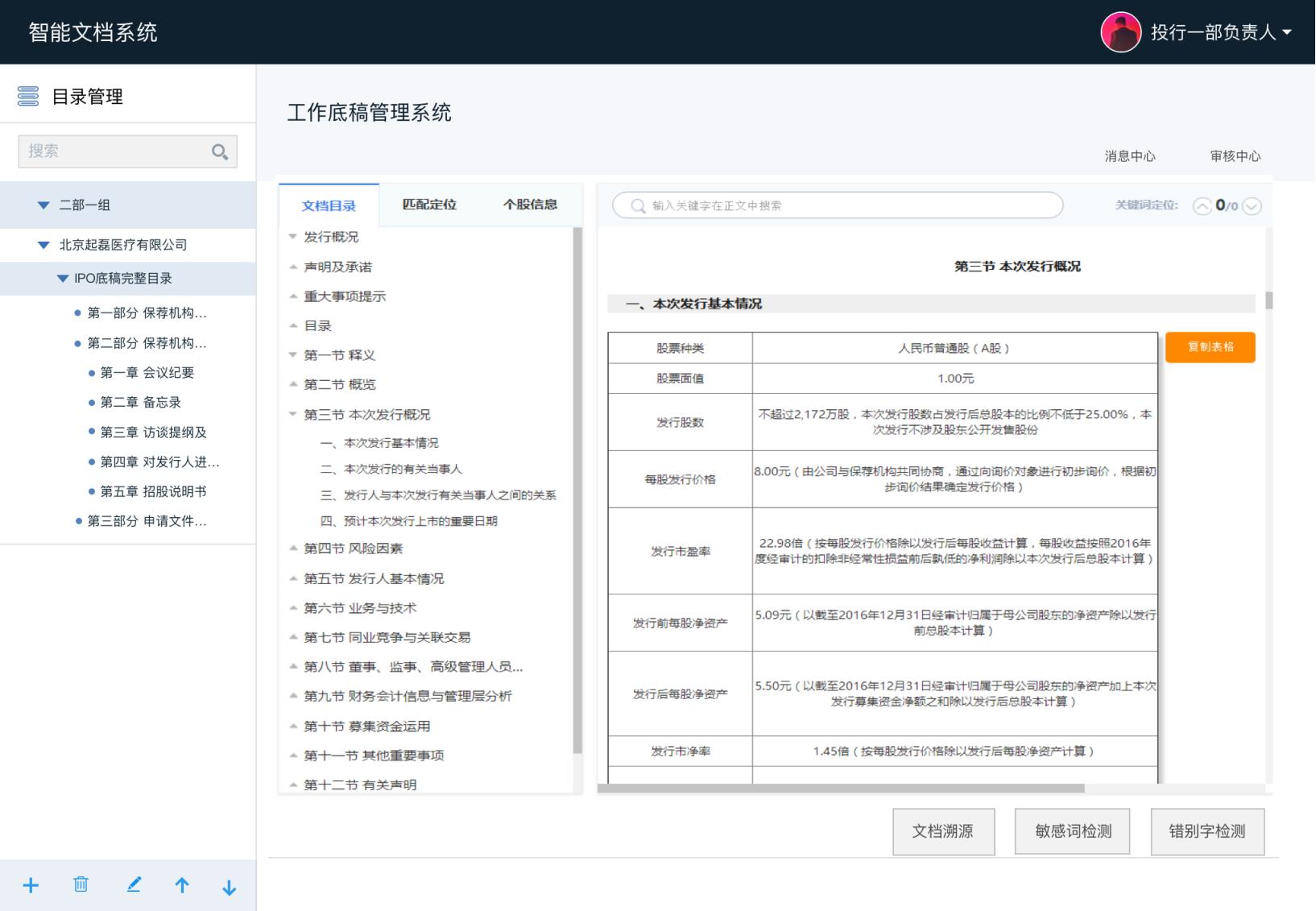Collapse the 发行概况 outline arrow
The image size is (1316, 911).
tap(293, 237)
